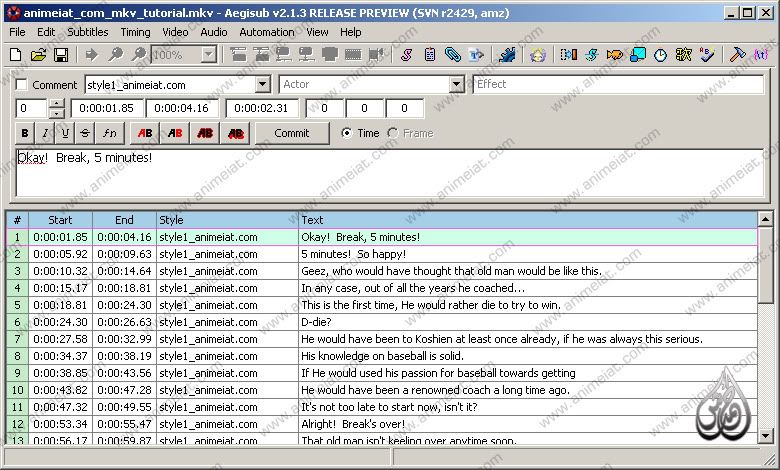The width and height of the screenshot is (780, 470).
Task: Open script Properties notepad icon
Action: 430,55
